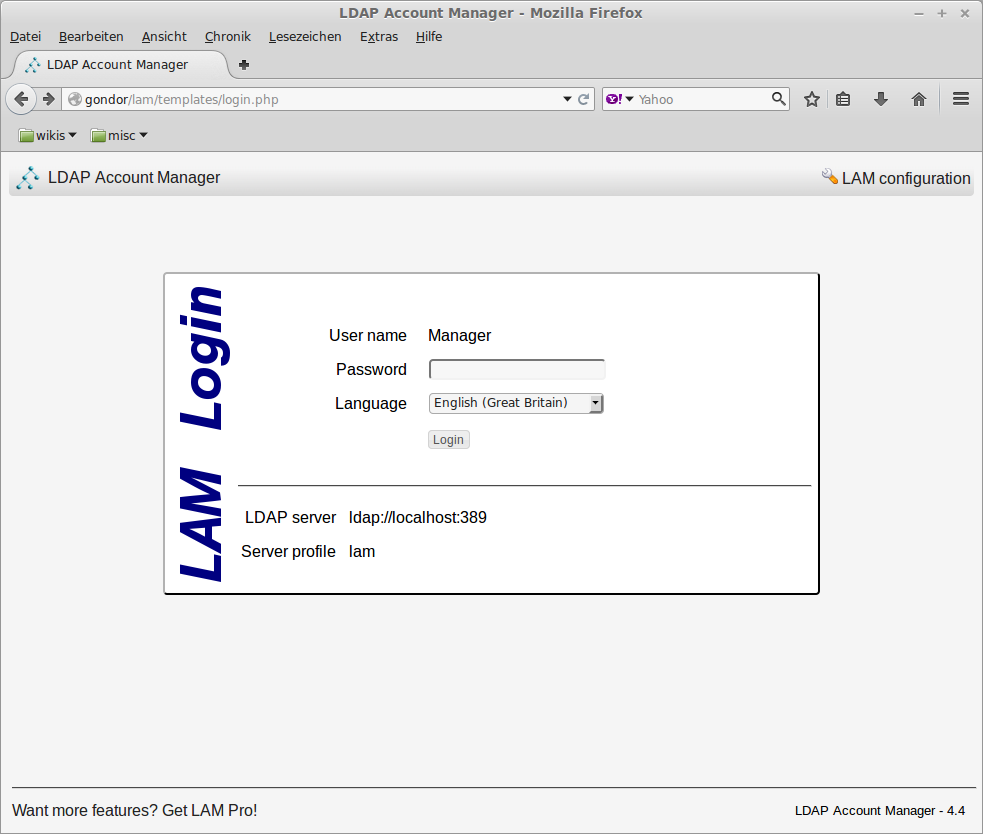The image size is (983, 834).
Task: Go to the home page icon
Action: tap(919, 99)
